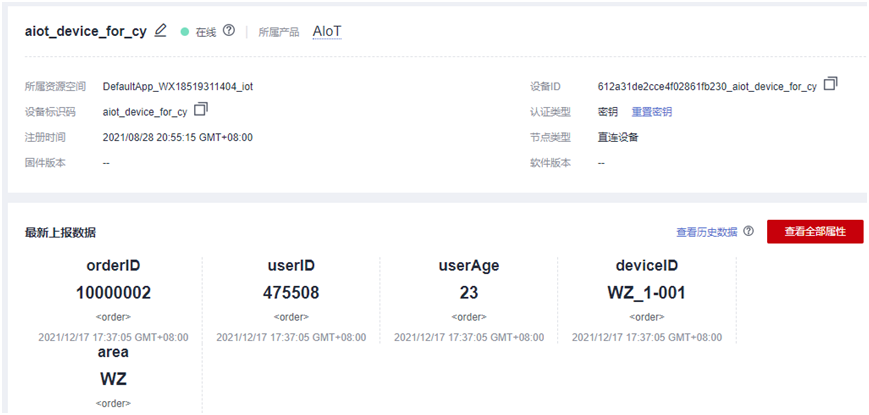Copy the device identifier aiot_device_for_cy
Image resolution: width=869 pixels, height=415 pixels.
pyautogui.click(x=200, y=110)
